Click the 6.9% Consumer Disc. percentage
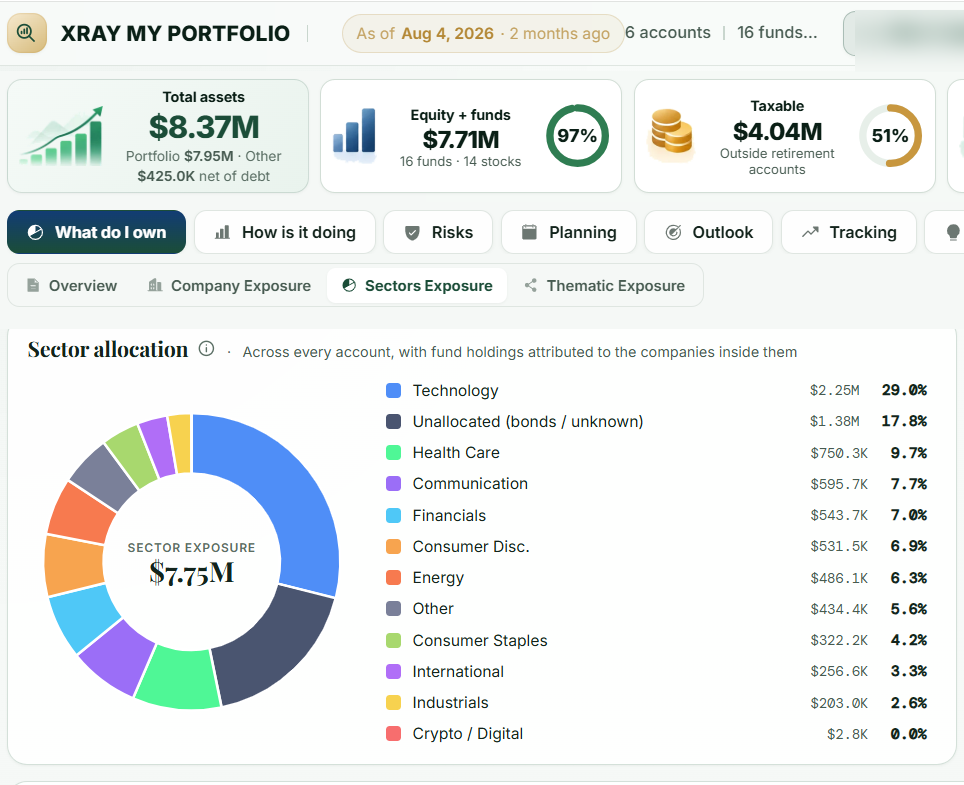 pos(909,546)
